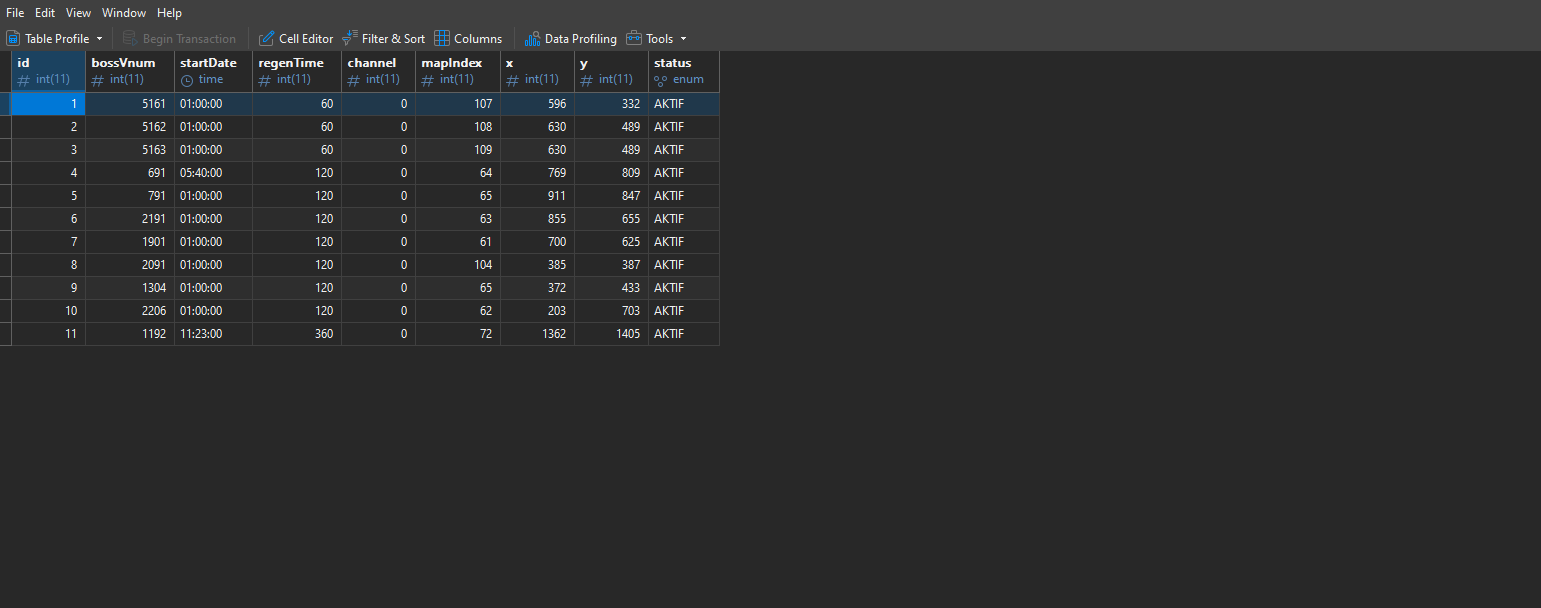Select the y cell 625
This screenshot has width=1541, height=608.
pos(611,242)
